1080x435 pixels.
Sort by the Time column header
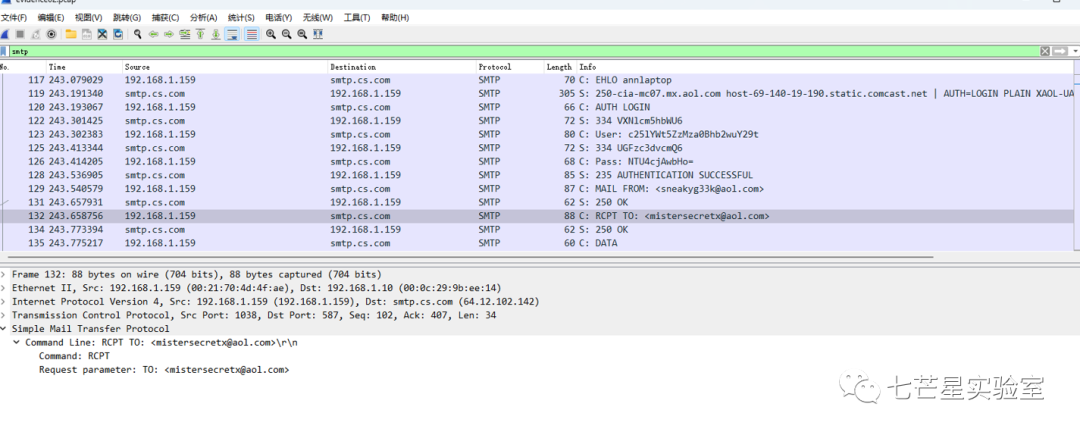[85, 67]
